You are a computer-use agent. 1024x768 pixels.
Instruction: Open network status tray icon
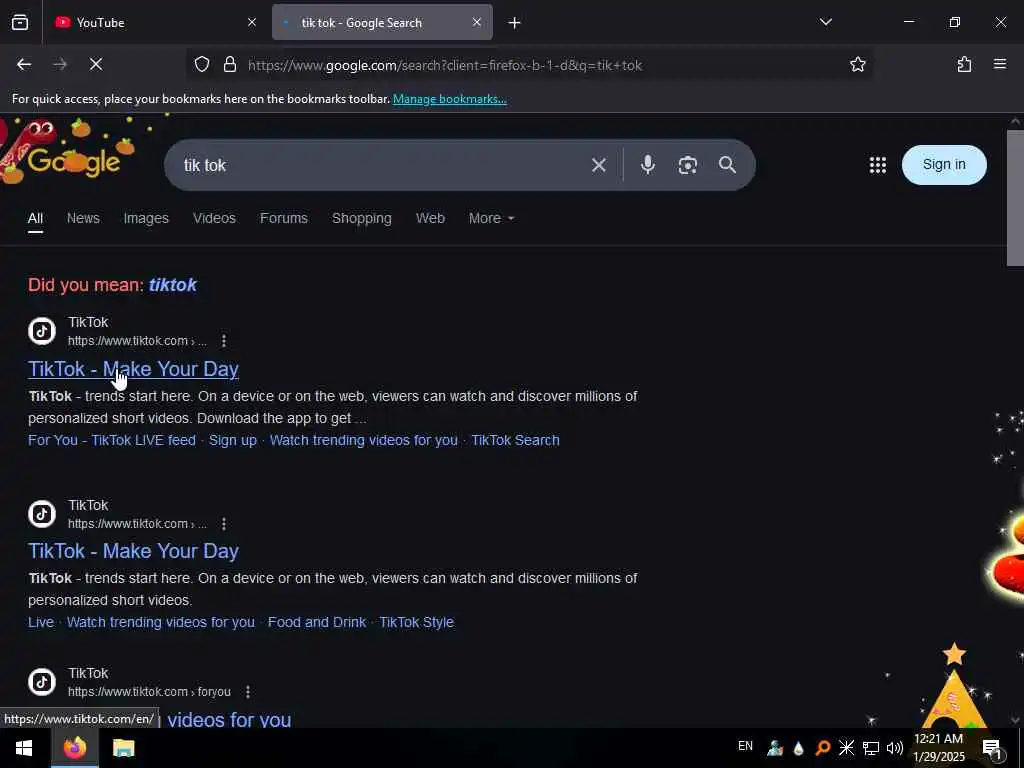click(x=871, y=748)
